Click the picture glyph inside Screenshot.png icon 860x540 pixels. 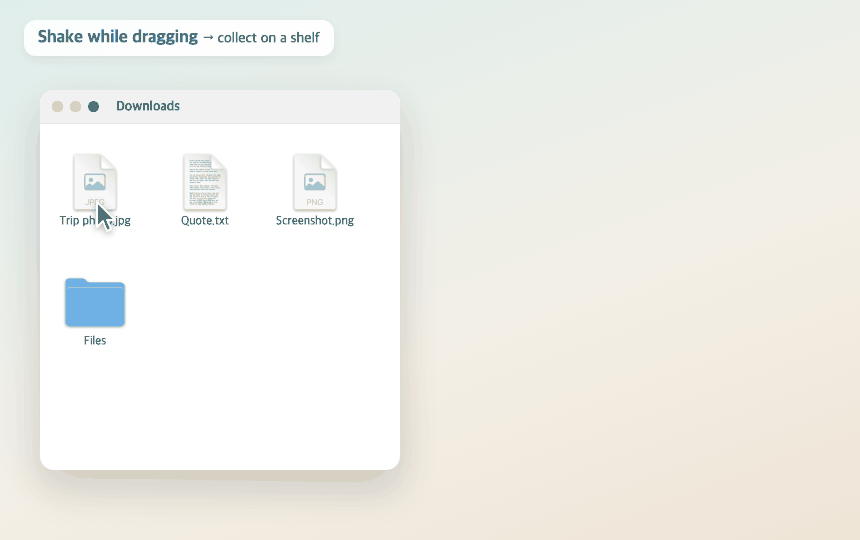tap(315, 182)
